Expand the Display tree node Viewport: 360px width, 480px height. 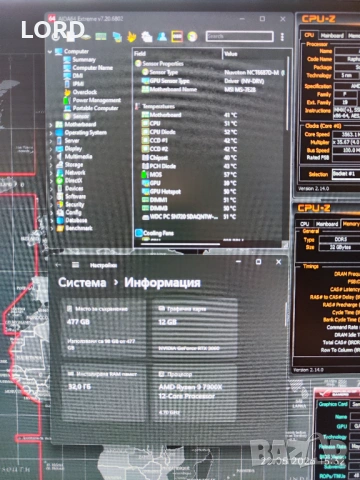[x=51, y=149]
